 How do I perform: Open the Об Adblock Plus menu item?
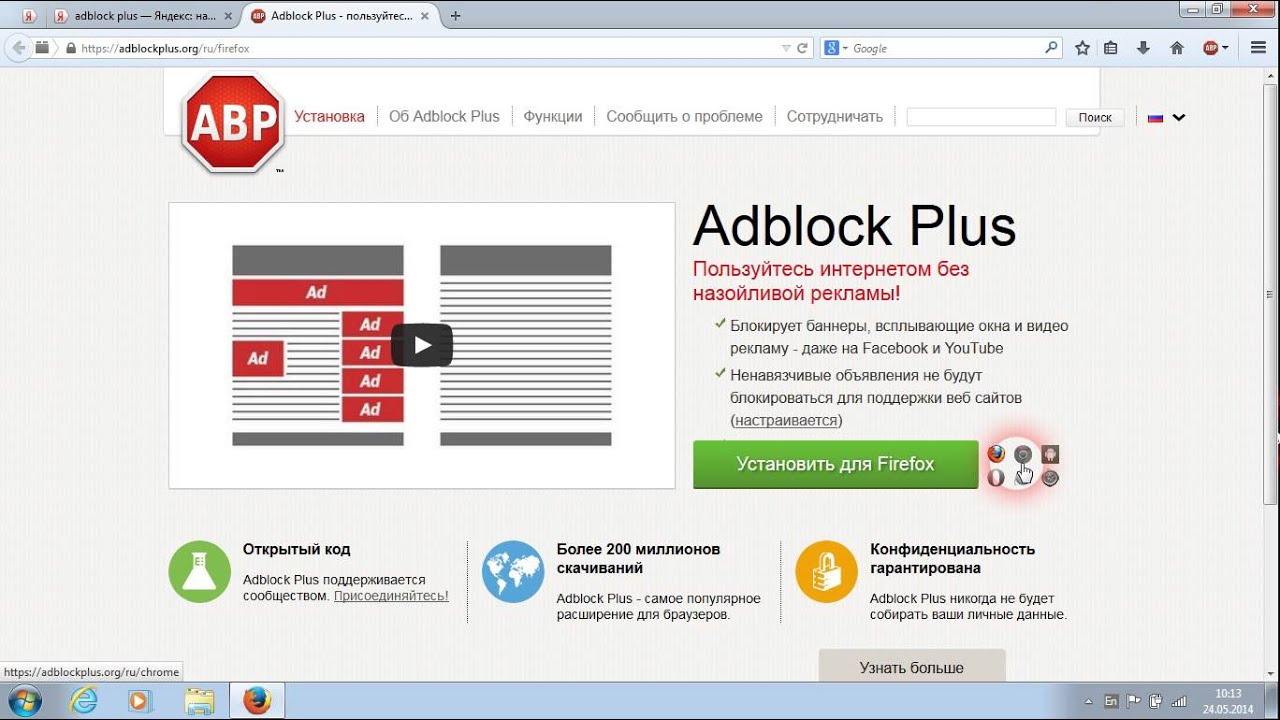coord(444,116)
